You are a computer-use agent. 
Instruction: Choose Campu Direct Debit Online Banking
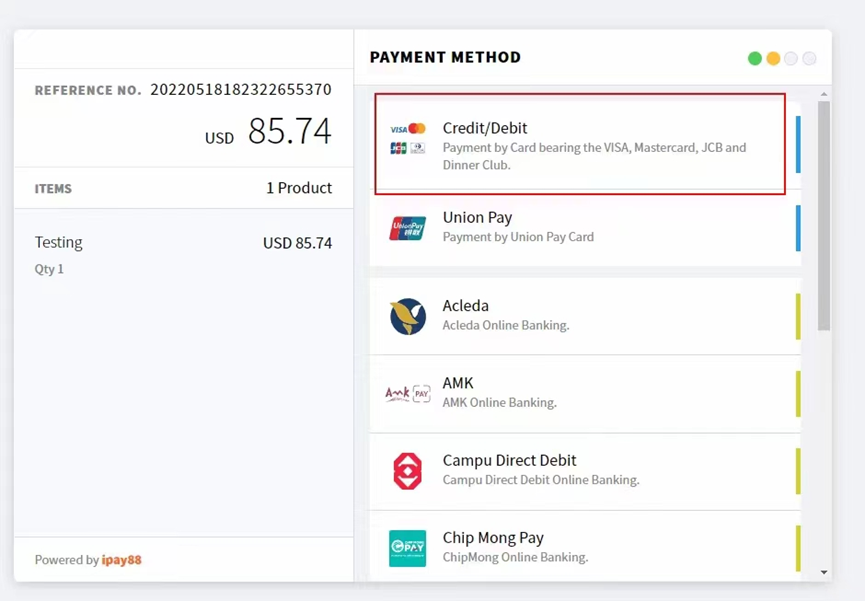[585, 471]
